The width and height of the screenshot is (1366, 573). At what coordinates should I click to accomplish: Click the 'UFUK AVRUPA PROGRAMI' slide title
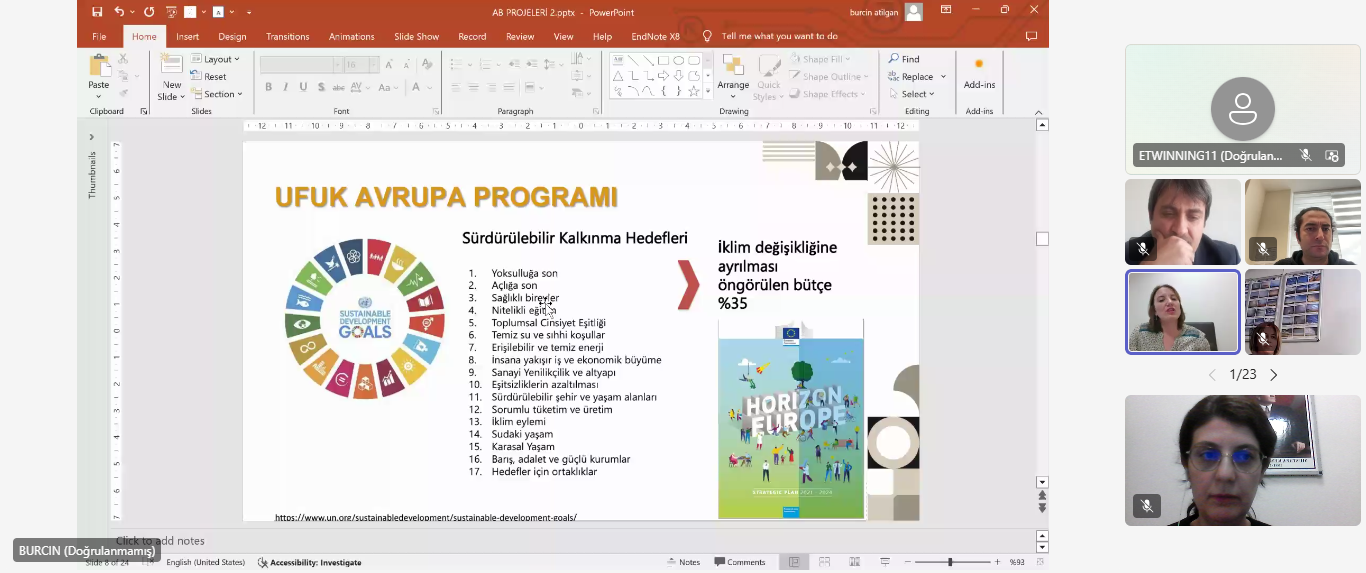point(446,197)
